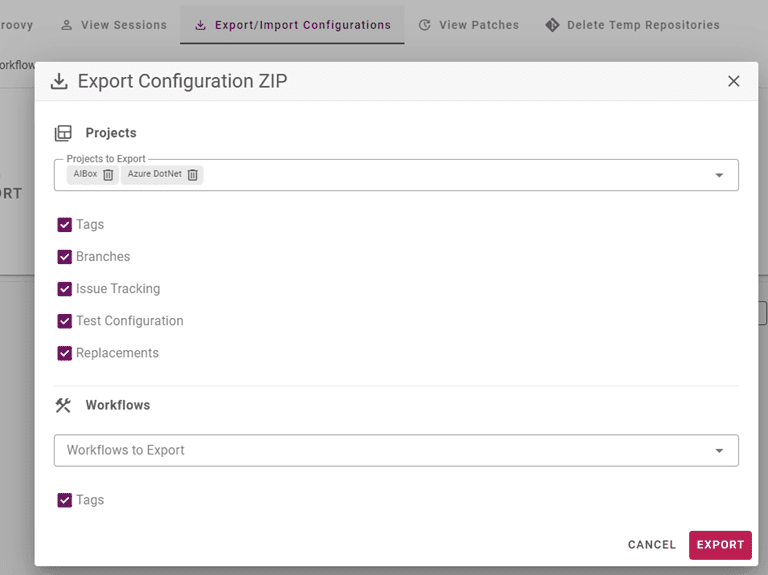Delete Azure DotNet chip with trash icon

[192, 175]
